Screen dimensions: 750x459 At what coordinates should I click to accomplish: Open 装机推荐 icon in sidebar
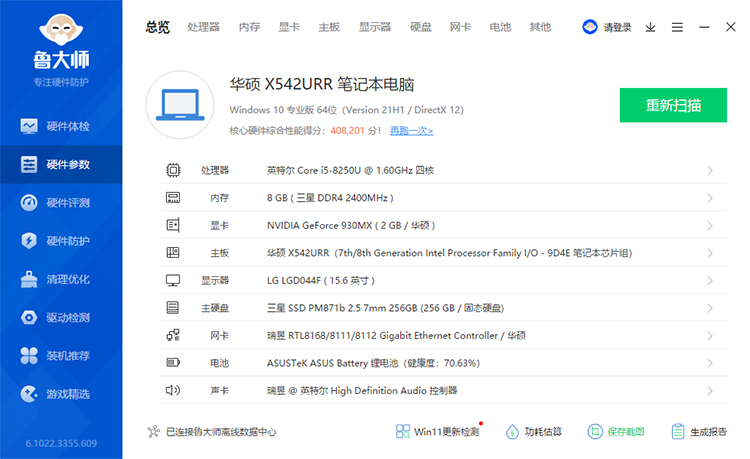click(x=29, y=356)
